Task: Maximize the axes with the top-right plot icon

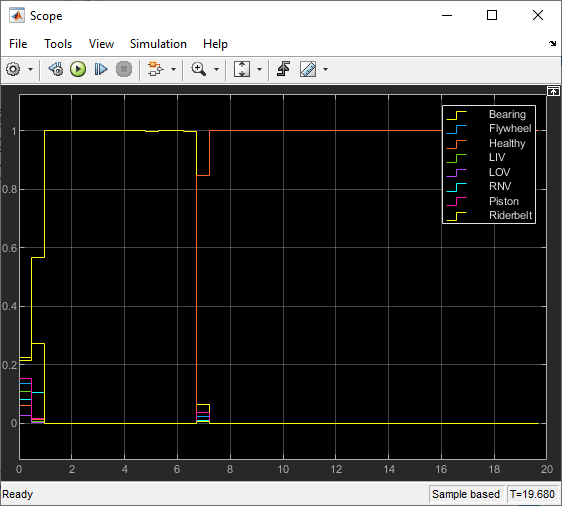Action: pyautogui.click(x=553, y=91)
